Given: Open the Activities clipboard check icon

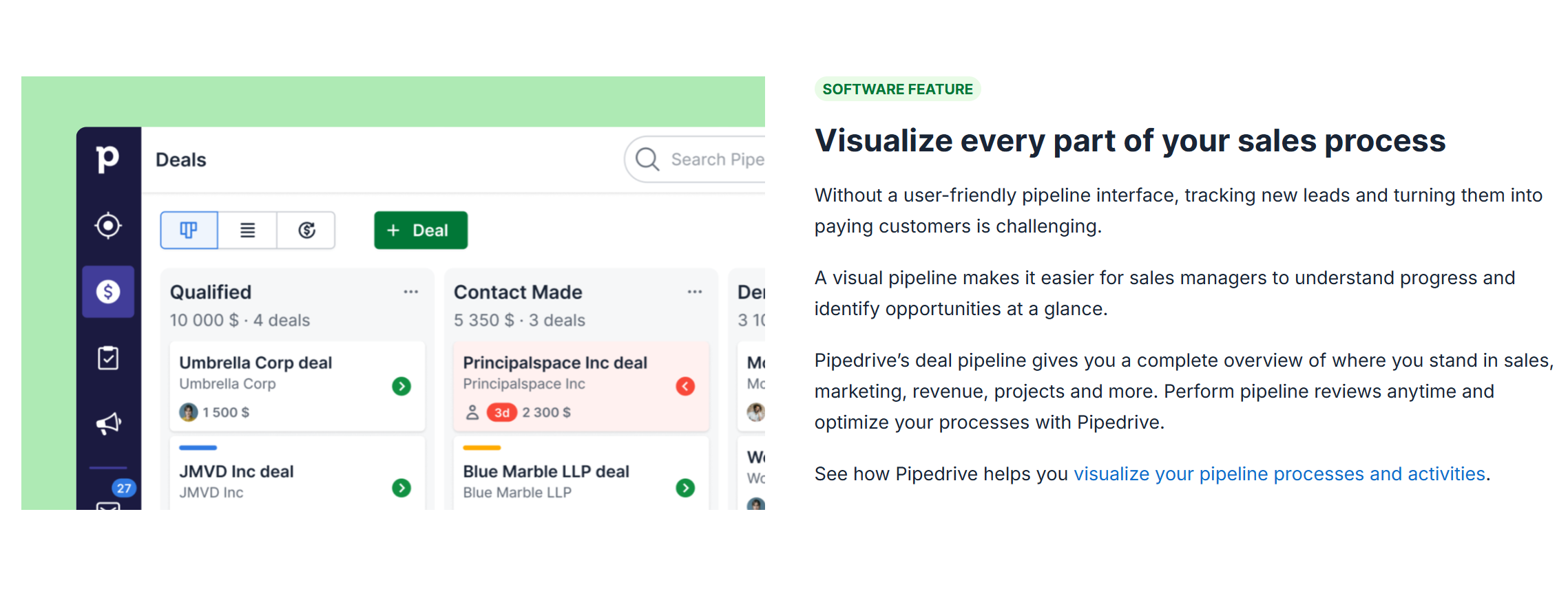Looking at the screenshot, I should click(108, 358).
